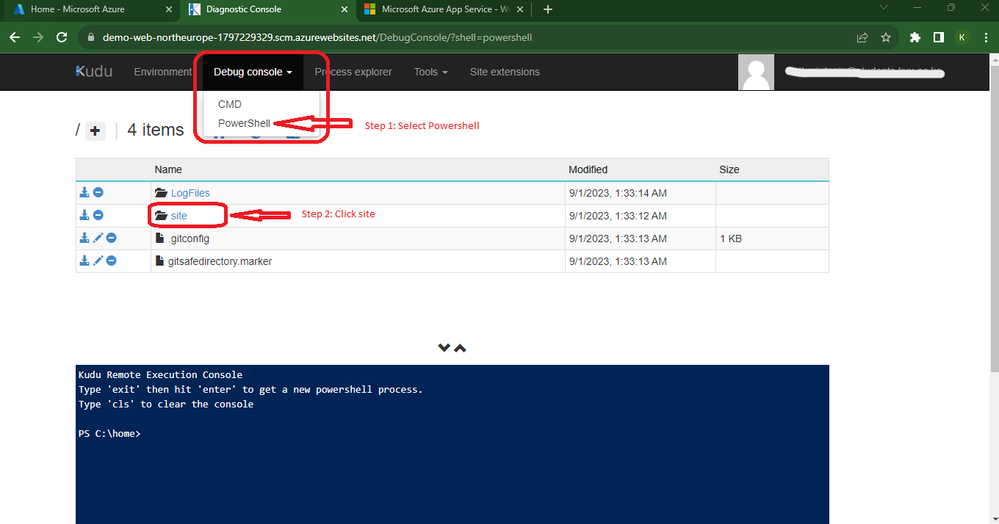The height and width of the screenshot is (524, 999).
Task: Reload the browser page
Action: (x=62, y=38)
